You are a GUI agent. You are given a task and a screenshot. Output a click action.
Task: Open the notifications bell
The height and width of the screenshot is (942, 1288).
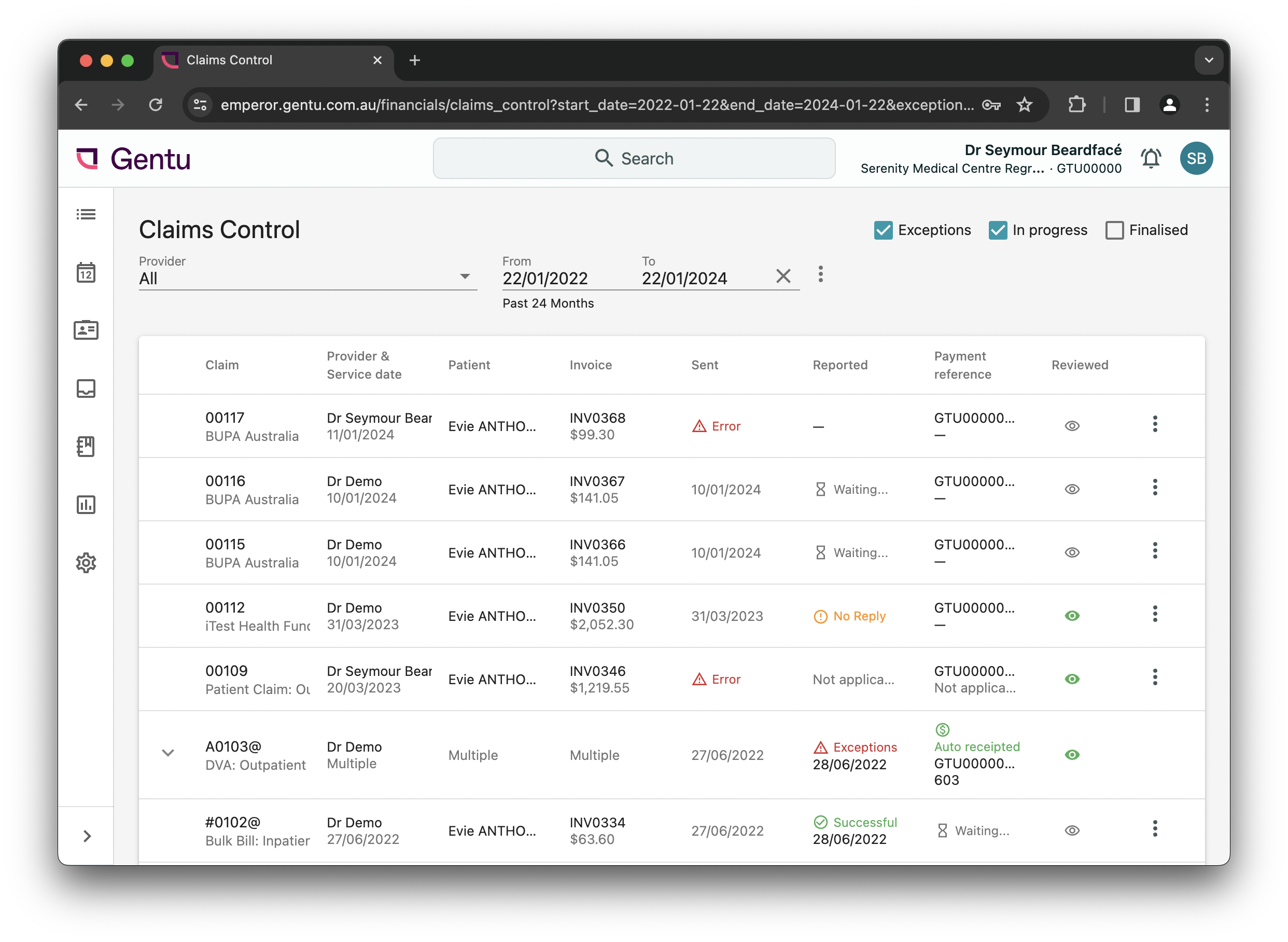(x=1151, y=158)
